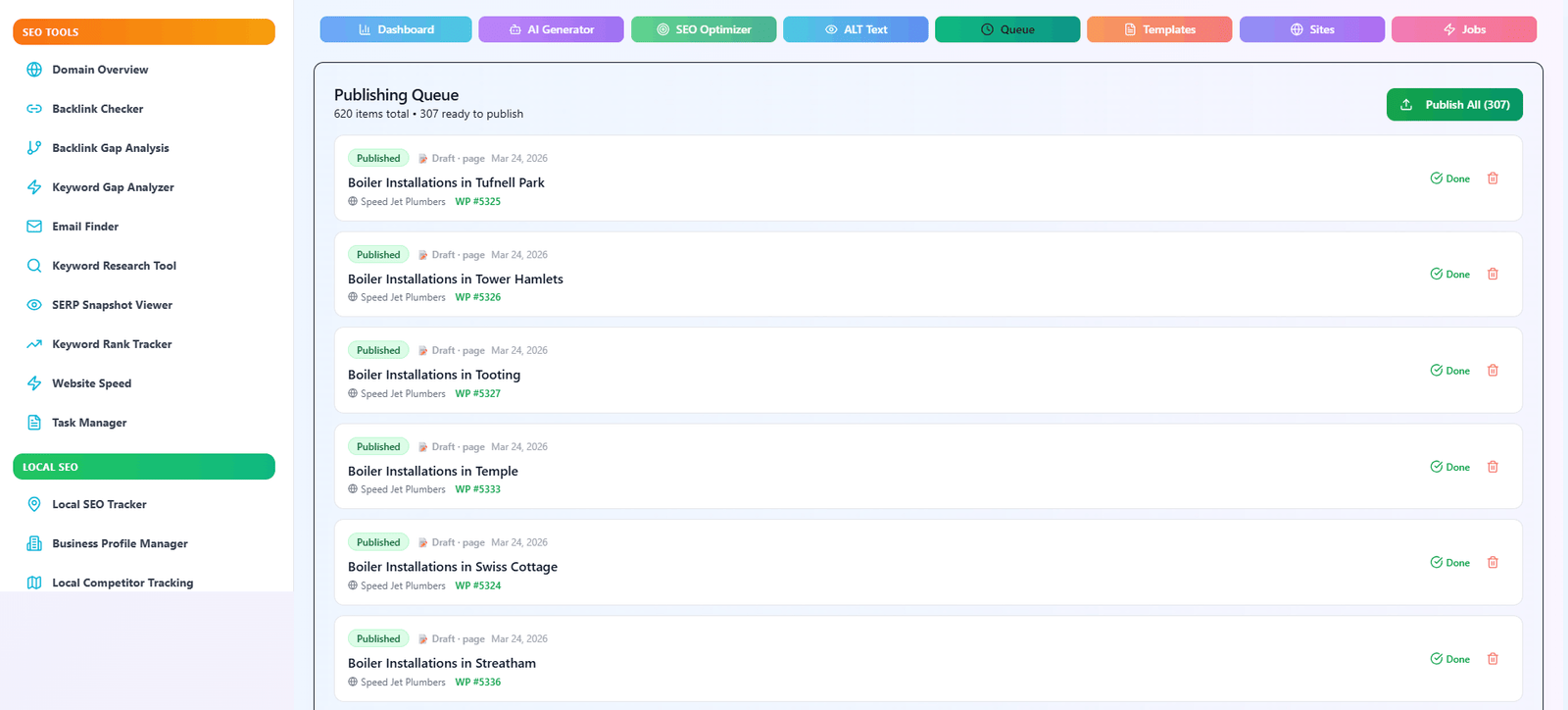
Task: Click title Boiler Installations in Streatham
Action: [x=442, y=664]
